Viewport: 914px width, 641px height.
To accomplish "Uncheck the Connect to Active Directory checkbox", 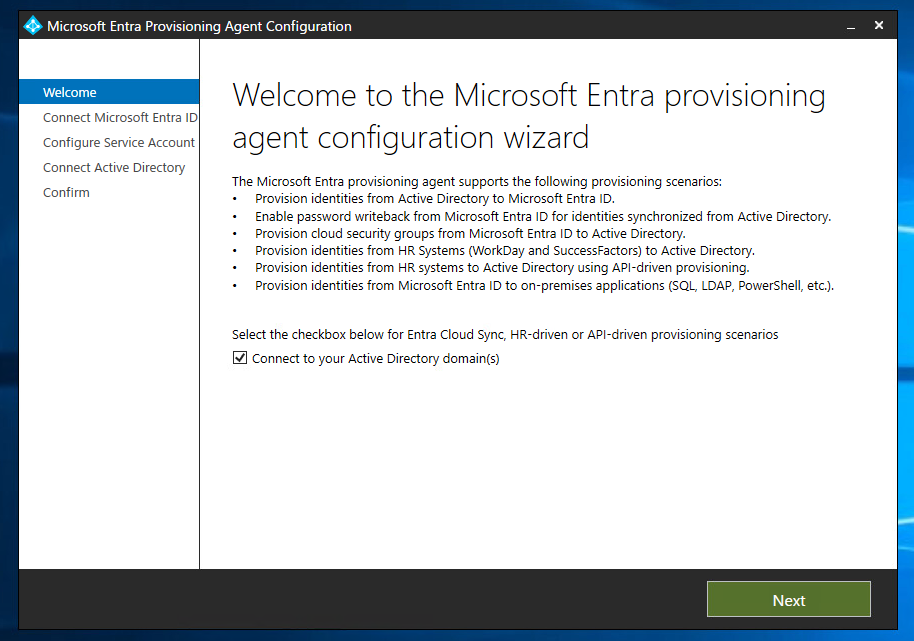I will 240,358.
